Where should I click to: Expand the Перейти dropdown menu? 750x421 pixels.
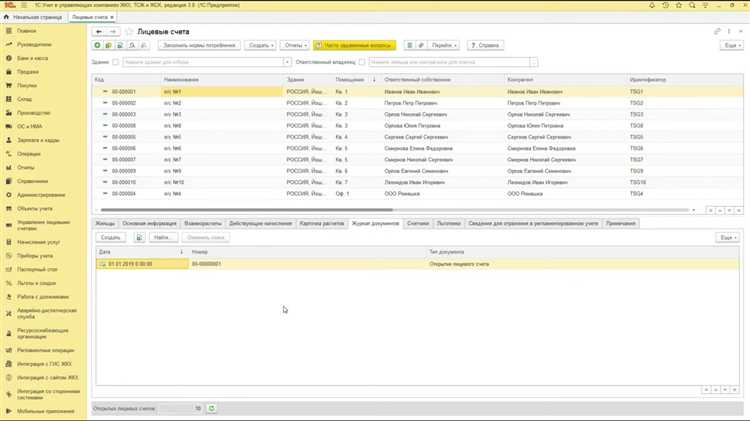click(445, 46)
